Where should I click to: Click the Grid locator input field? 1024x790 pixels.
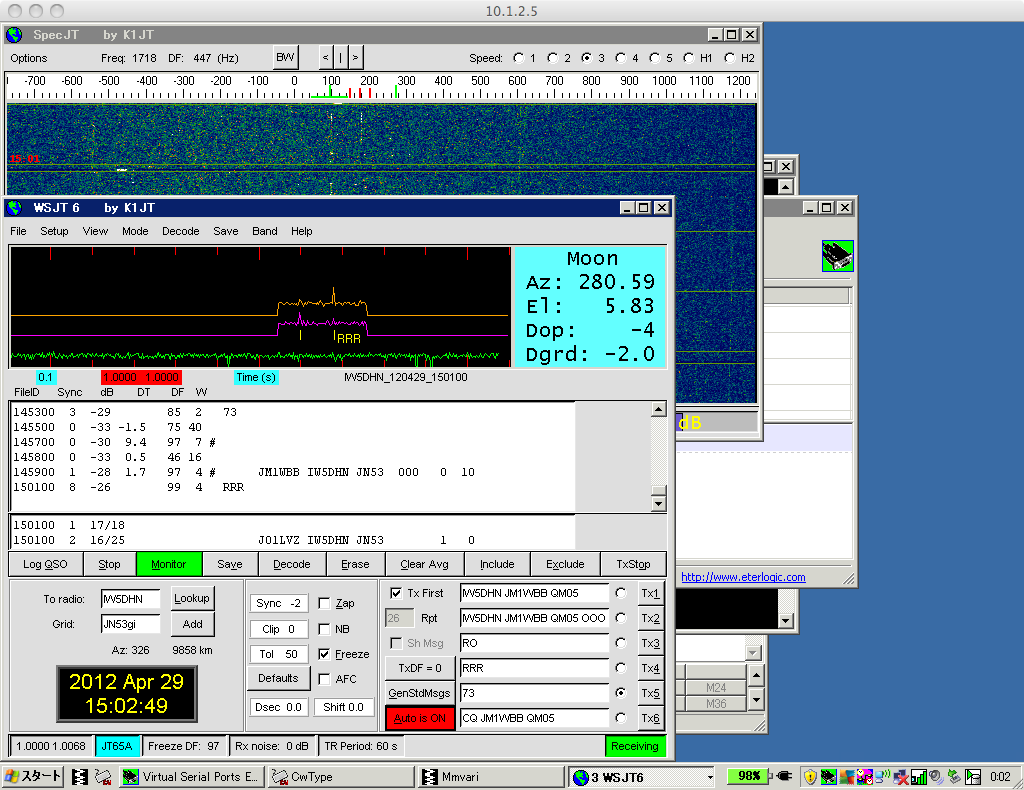pyautogui.click(x=131, y=624)
